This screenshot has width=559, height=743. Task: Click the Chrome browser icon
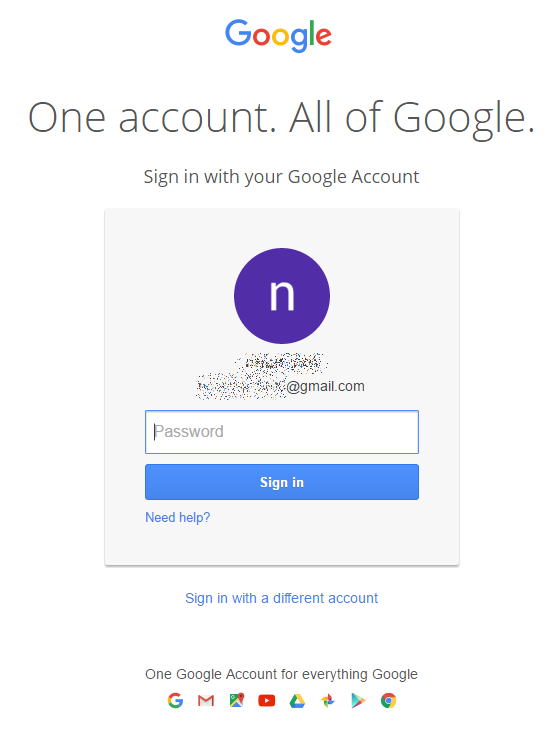(x=388, y=700)
